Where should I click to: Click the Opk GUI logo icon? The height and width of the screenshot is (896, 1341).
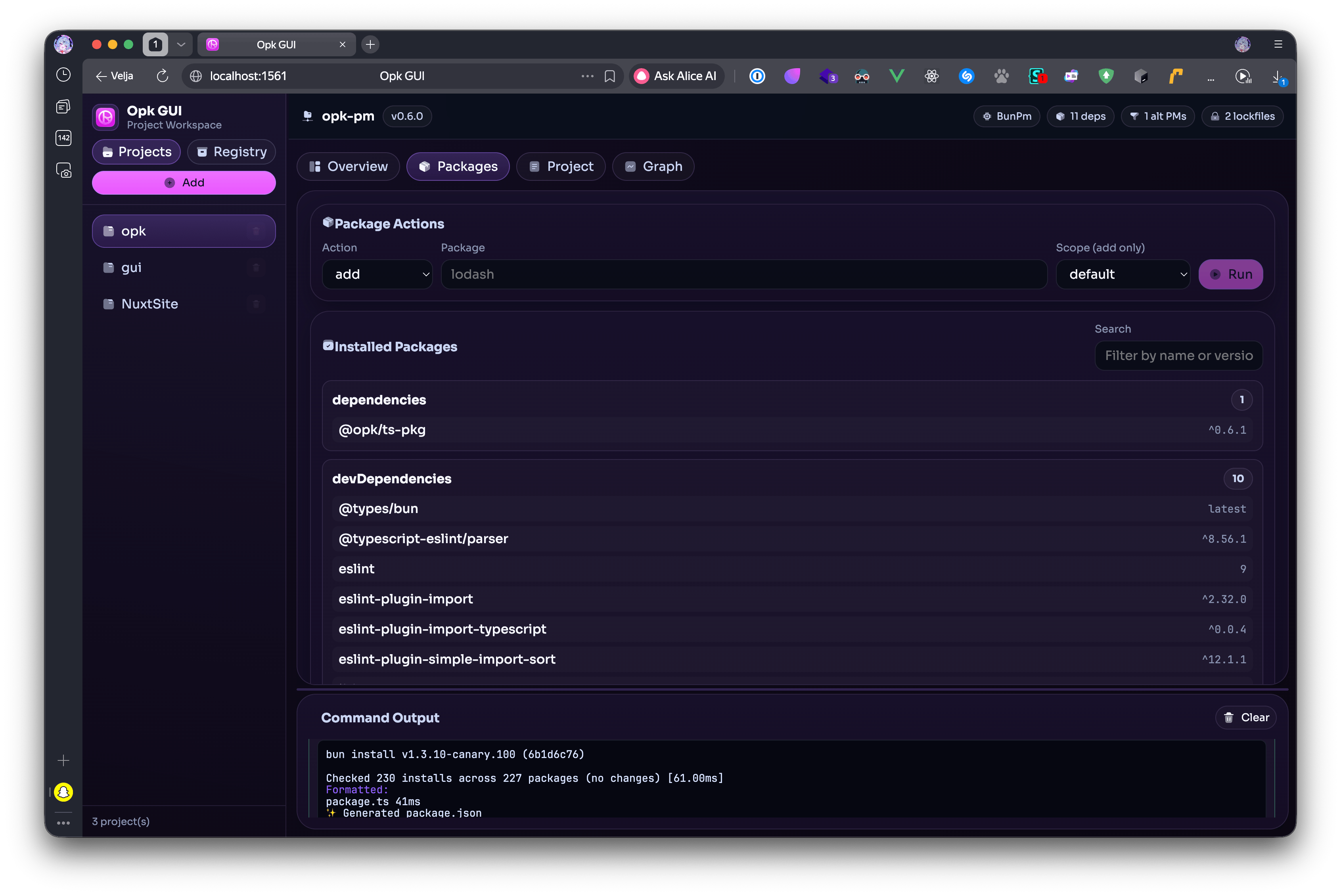coord(106,117)
